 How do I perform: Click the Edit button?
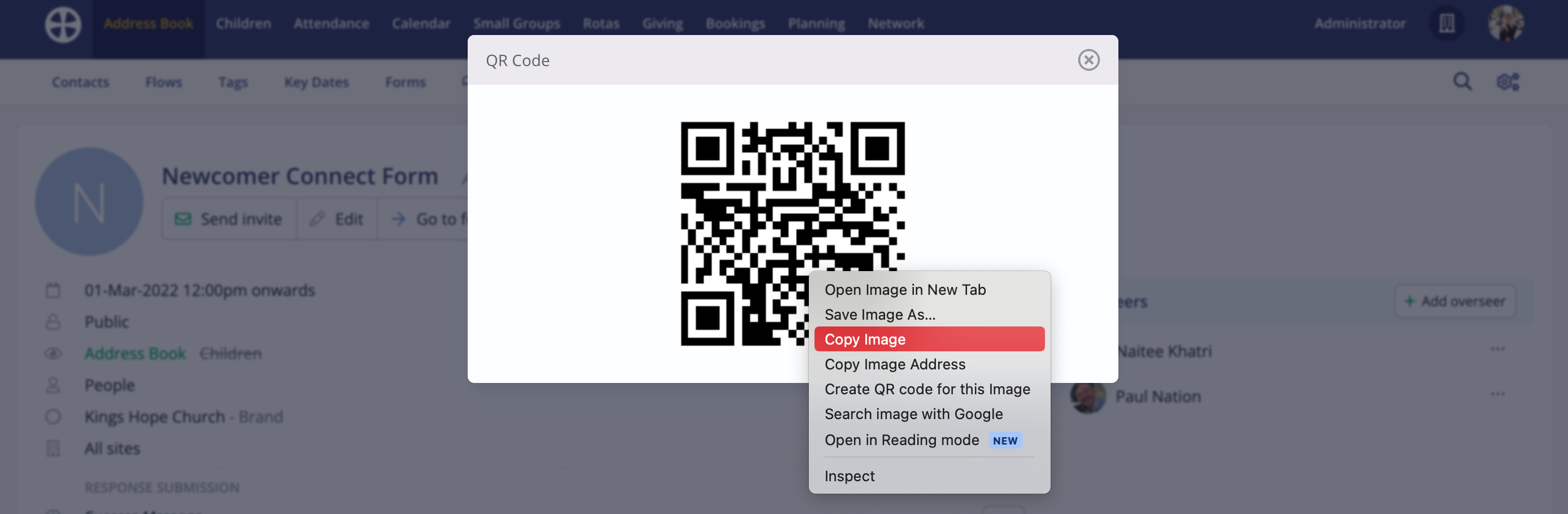(337, 219)
